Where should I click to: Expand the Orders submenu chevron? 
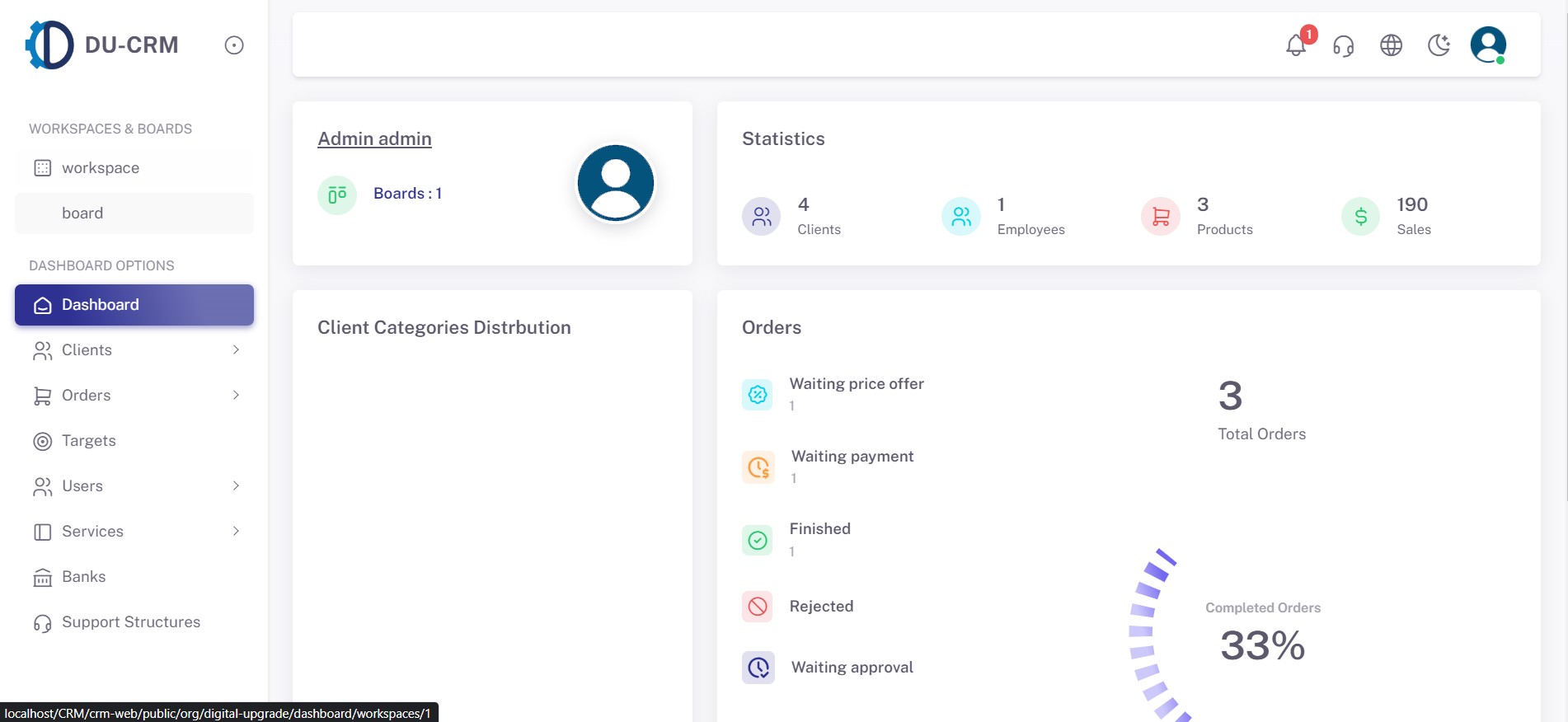click(x=236, y=396)
